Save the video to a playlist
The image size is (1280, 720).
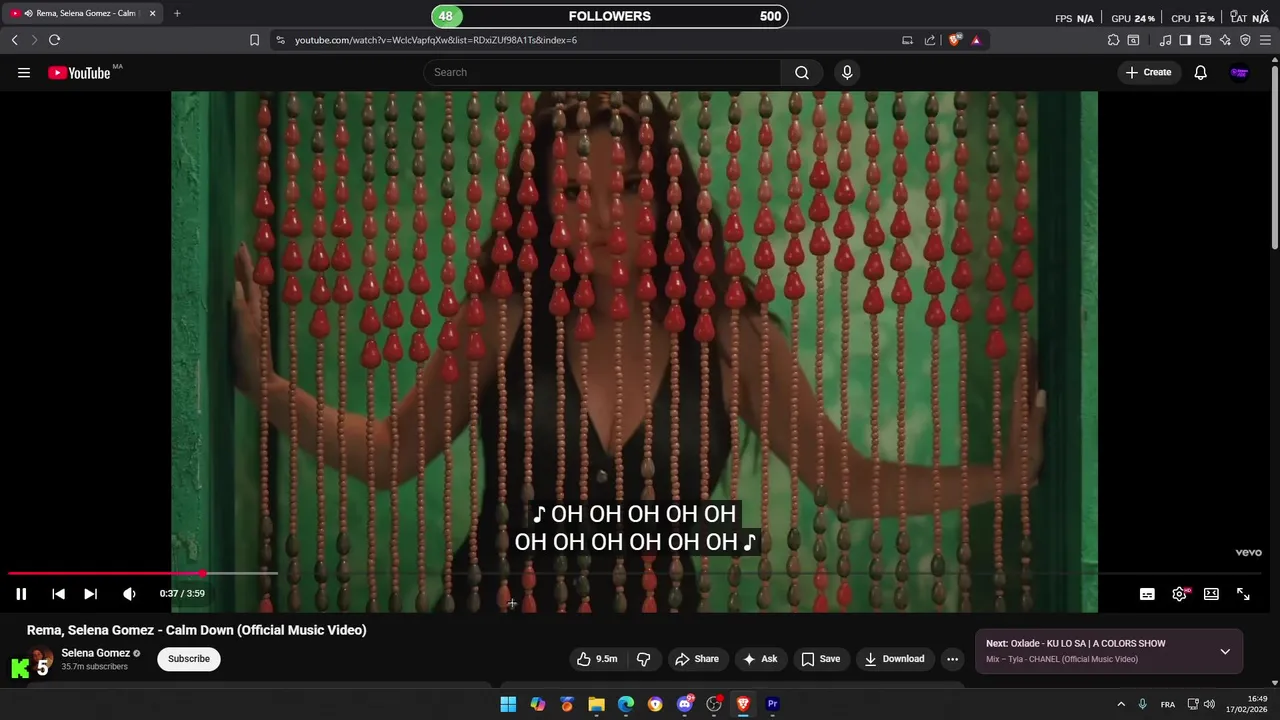coord(820,659)
